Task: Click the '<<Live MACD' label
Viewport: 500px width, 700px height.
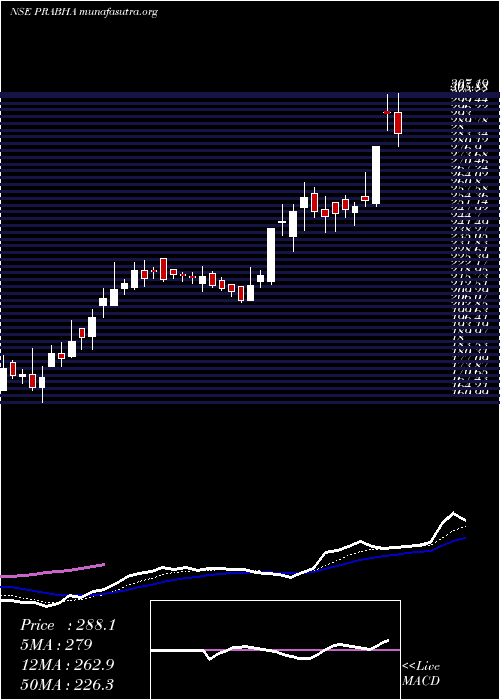Action: point(421,674)
